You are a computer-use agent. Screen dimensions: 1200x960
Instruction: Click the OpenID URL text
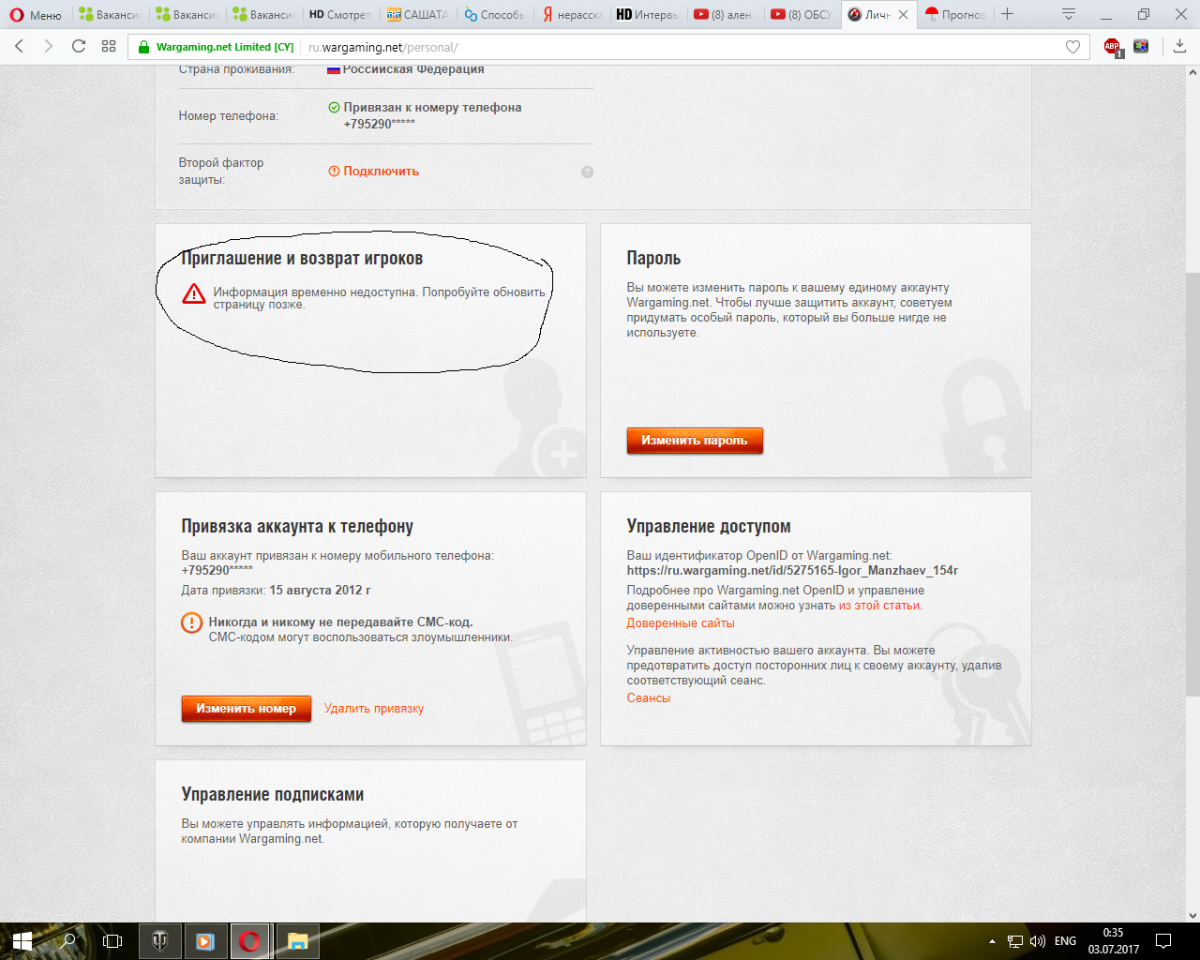[x=793, y=571]
